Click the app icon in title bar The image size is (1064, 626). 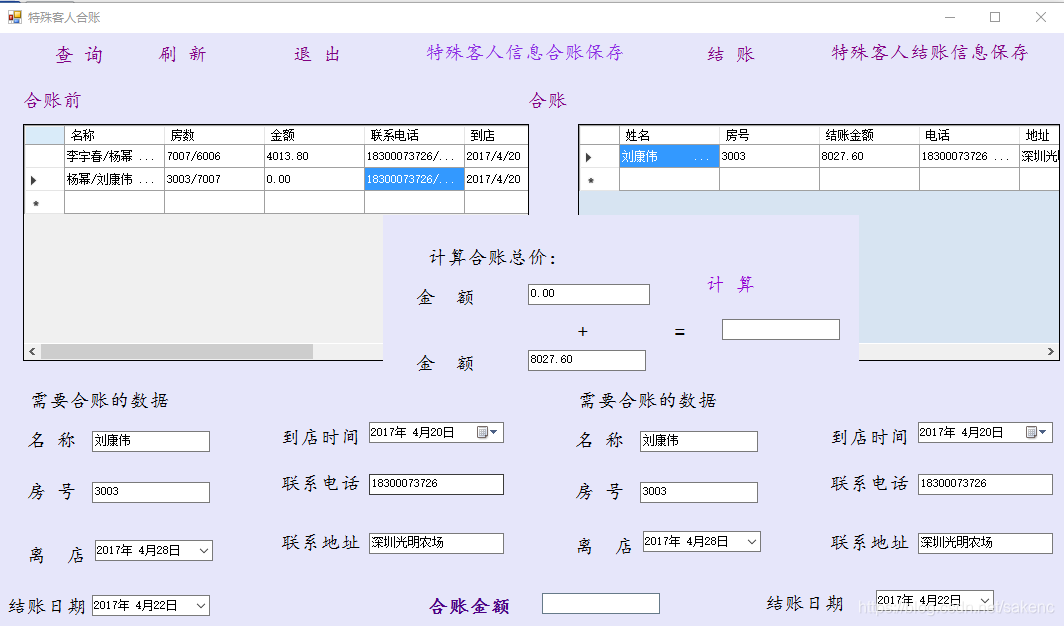pos(14,17)
